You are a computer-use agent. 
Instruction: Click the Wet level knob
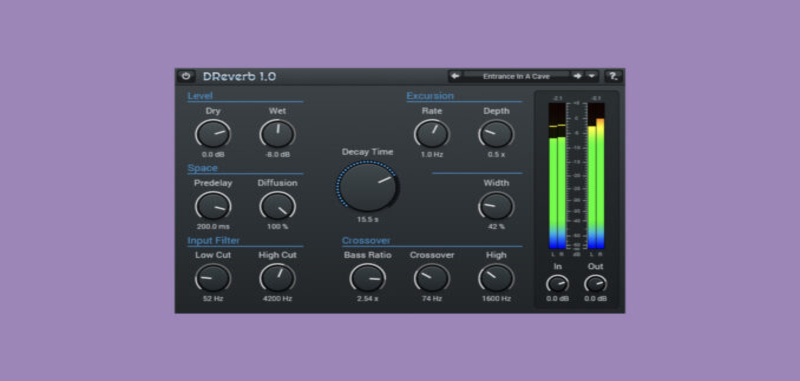(278, 134)
